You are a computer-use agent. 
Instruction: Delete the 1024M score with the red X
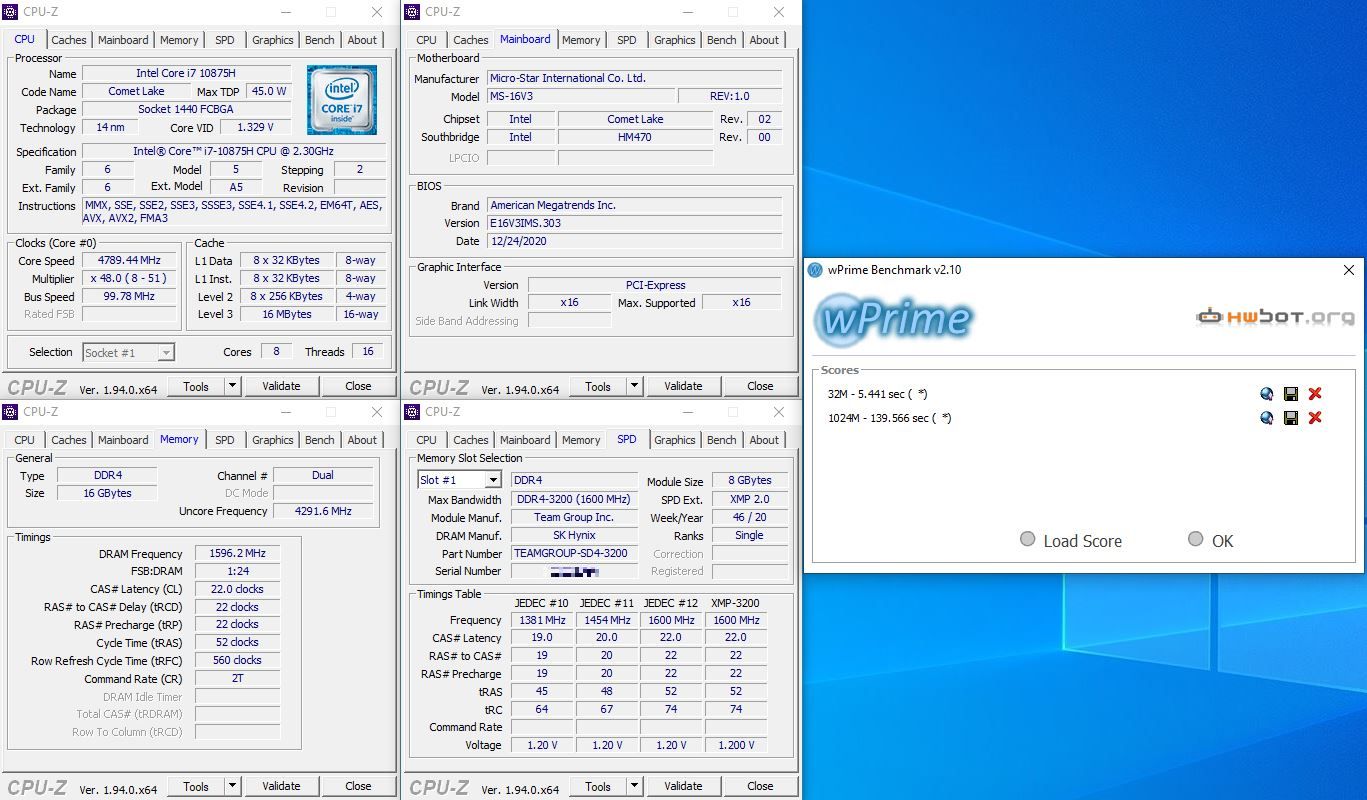click(1315, 418)
